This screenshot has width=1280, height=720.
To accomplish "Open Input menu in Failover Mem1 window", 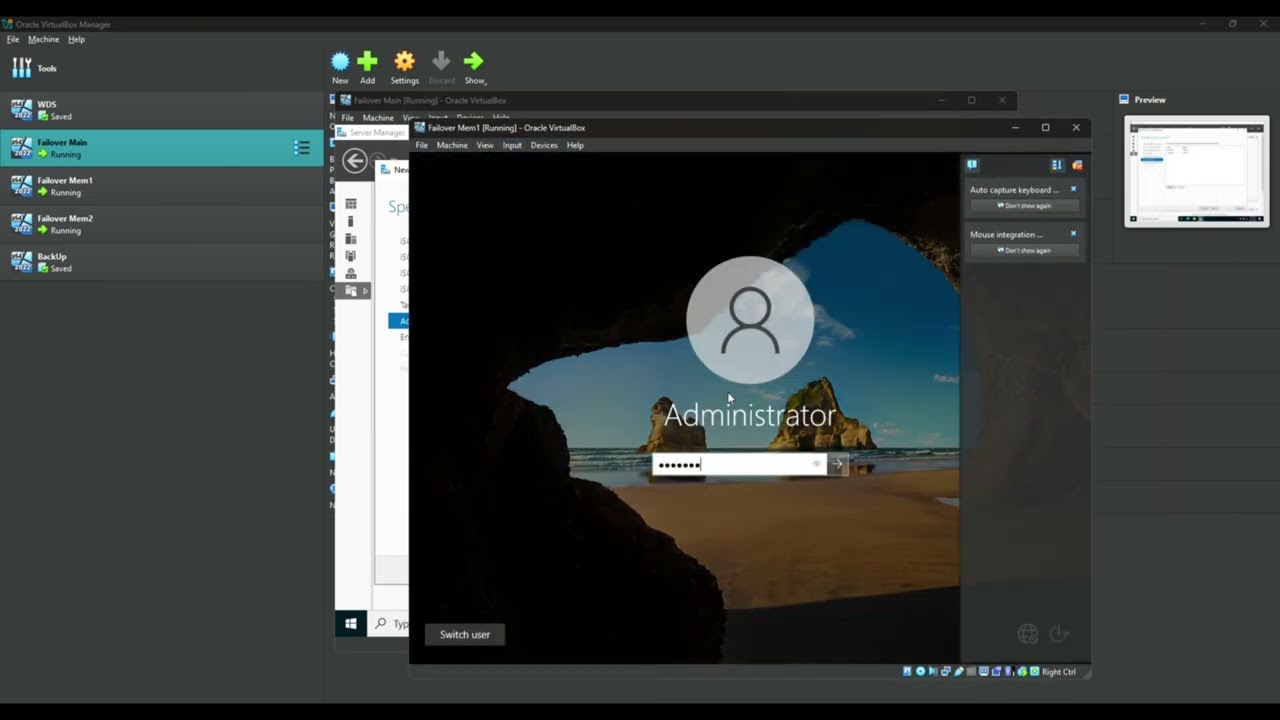I will [512, 145].
